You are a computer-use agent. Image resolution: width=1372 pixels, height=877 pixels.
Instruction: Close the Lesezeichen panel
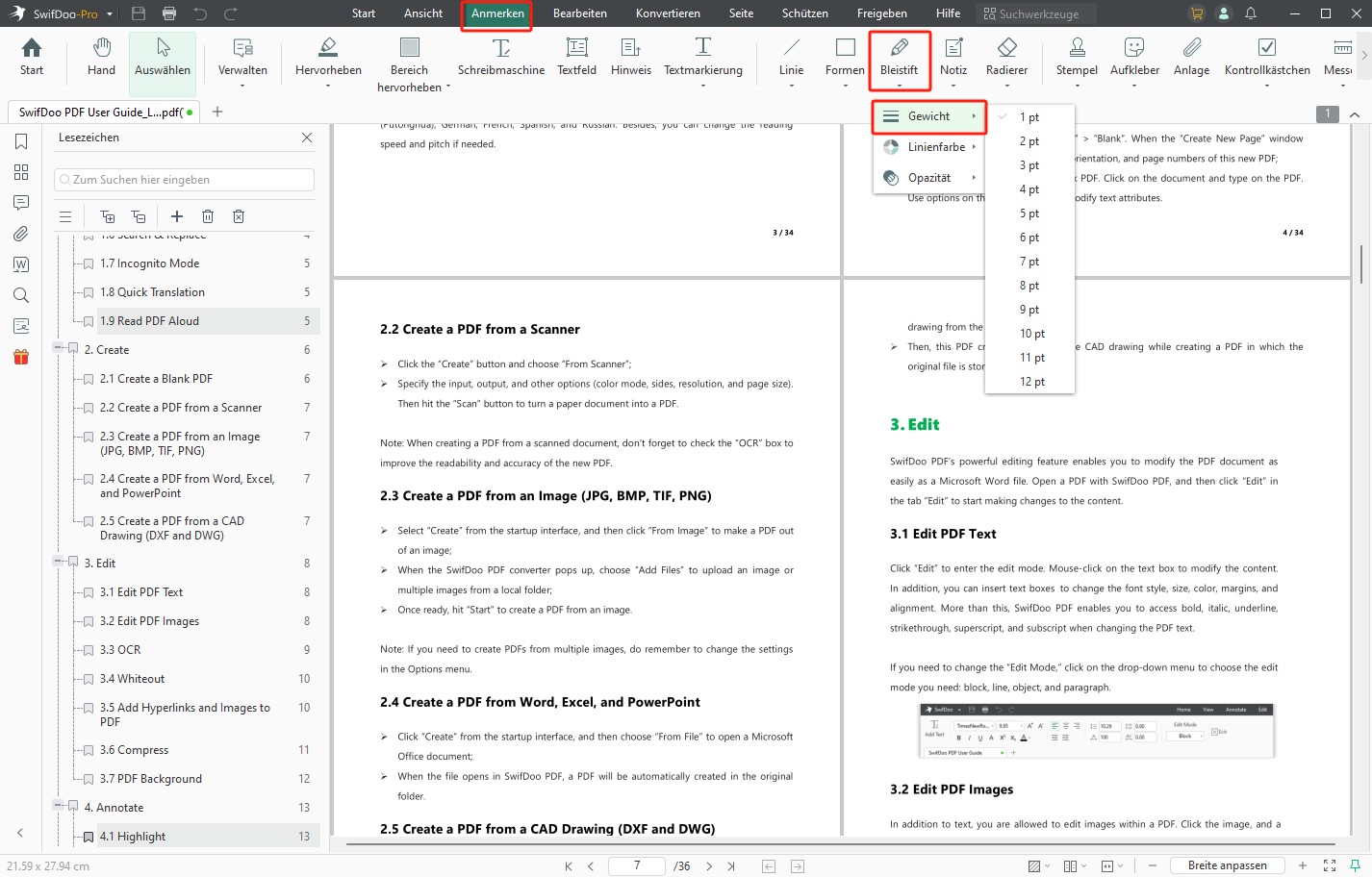tap(307, 138)
